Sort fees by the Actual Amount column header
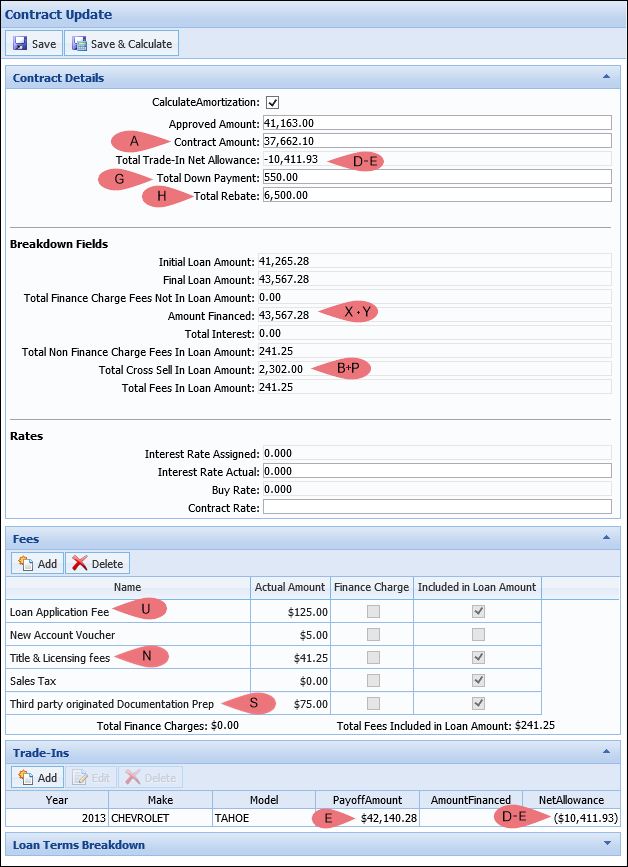 pos(290,587)
